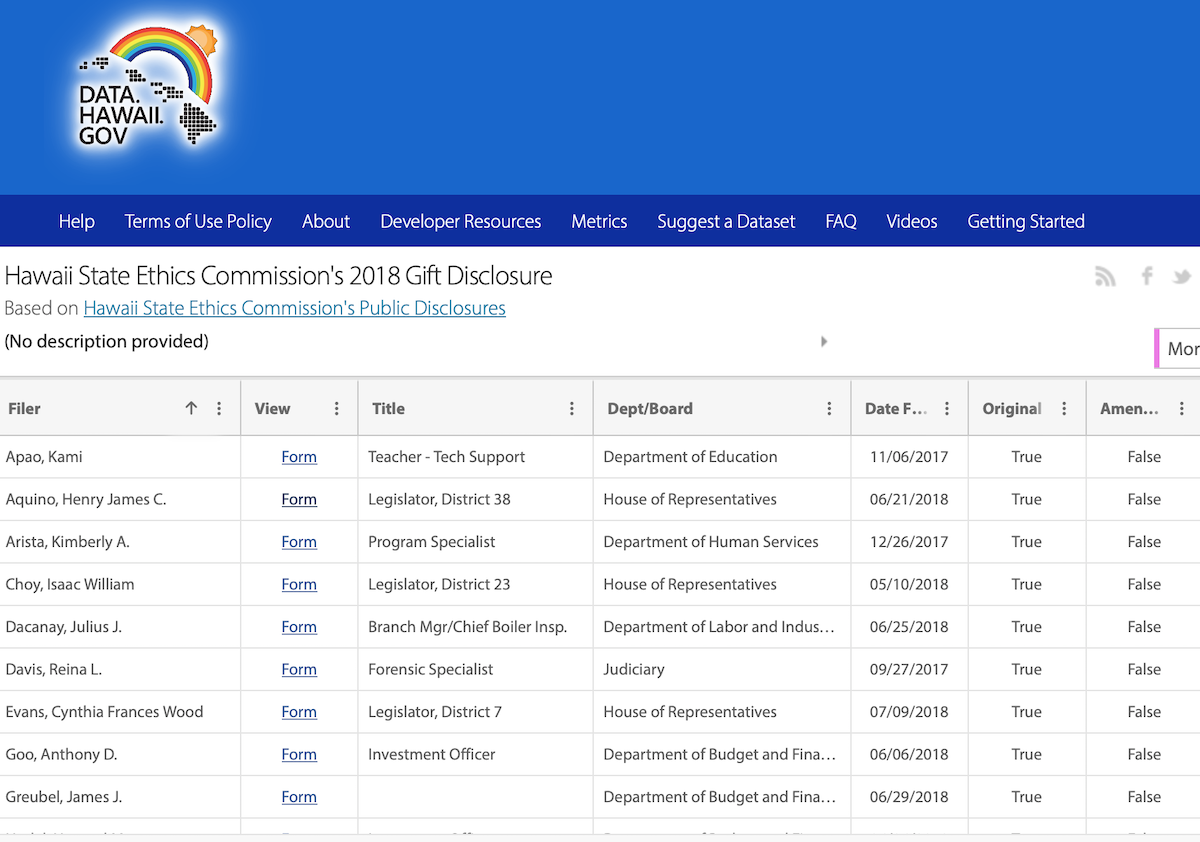
Task: Open the RSS feed icon
Action: pos(1105,277)
